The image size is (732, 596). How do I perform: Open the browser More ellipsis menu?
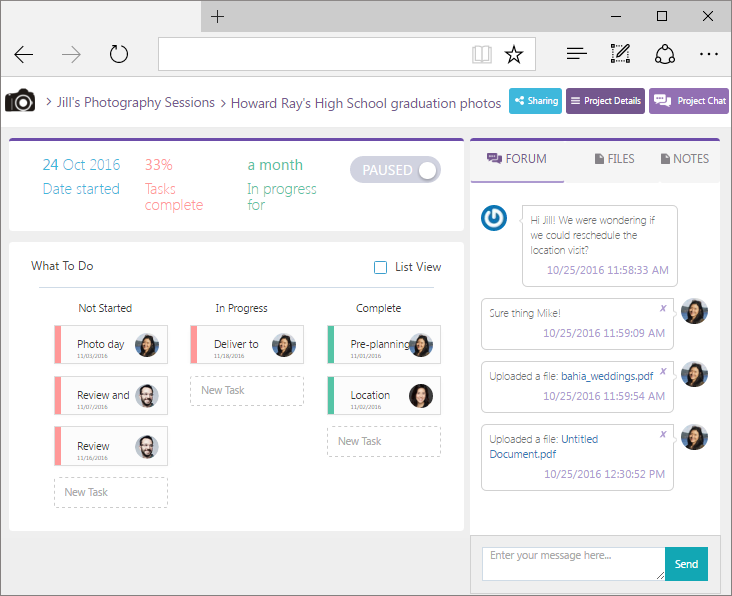(x=709, y=55)
